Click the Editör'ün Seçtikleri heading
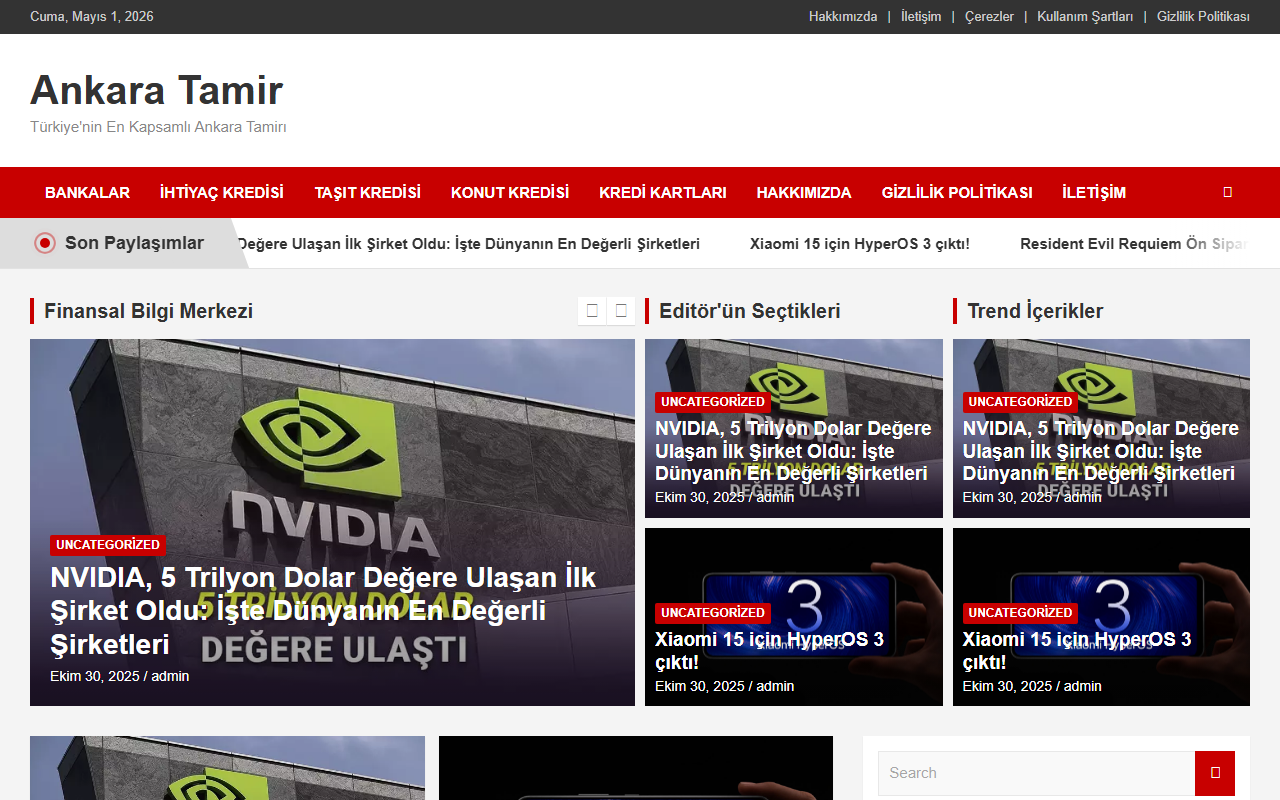This screenshot has width=1280, height=800. 750,311
